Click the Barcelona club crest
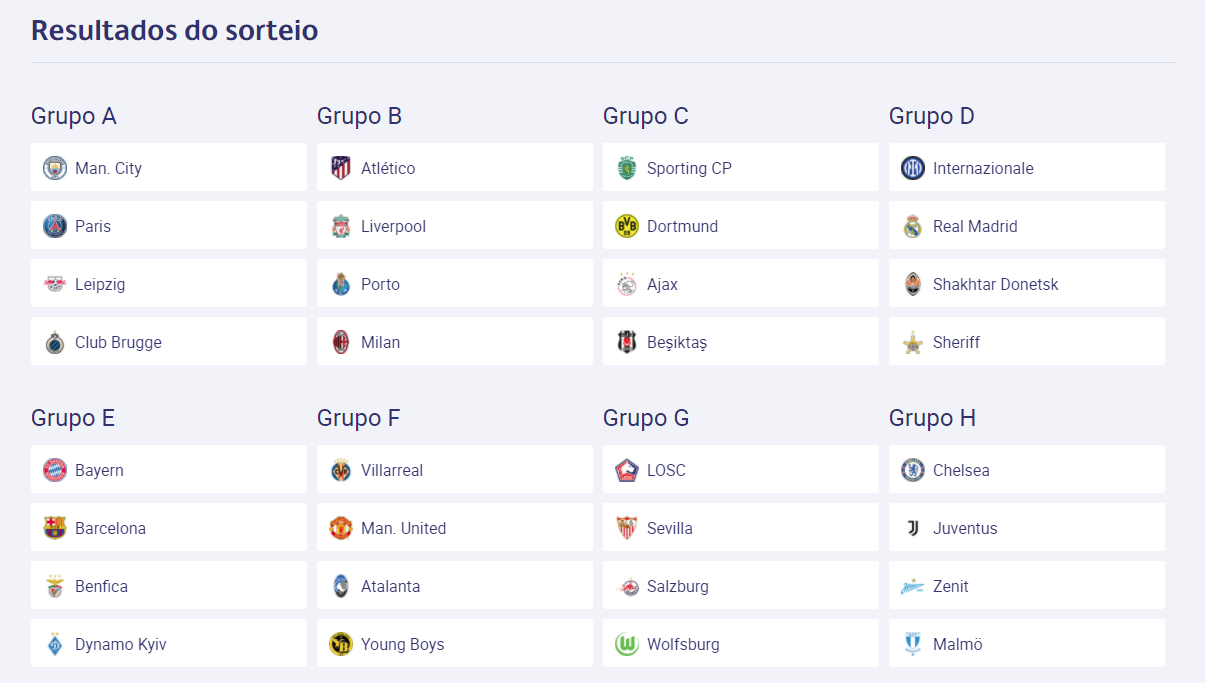Screen dimensions: 1205x683 coord(55,528)
